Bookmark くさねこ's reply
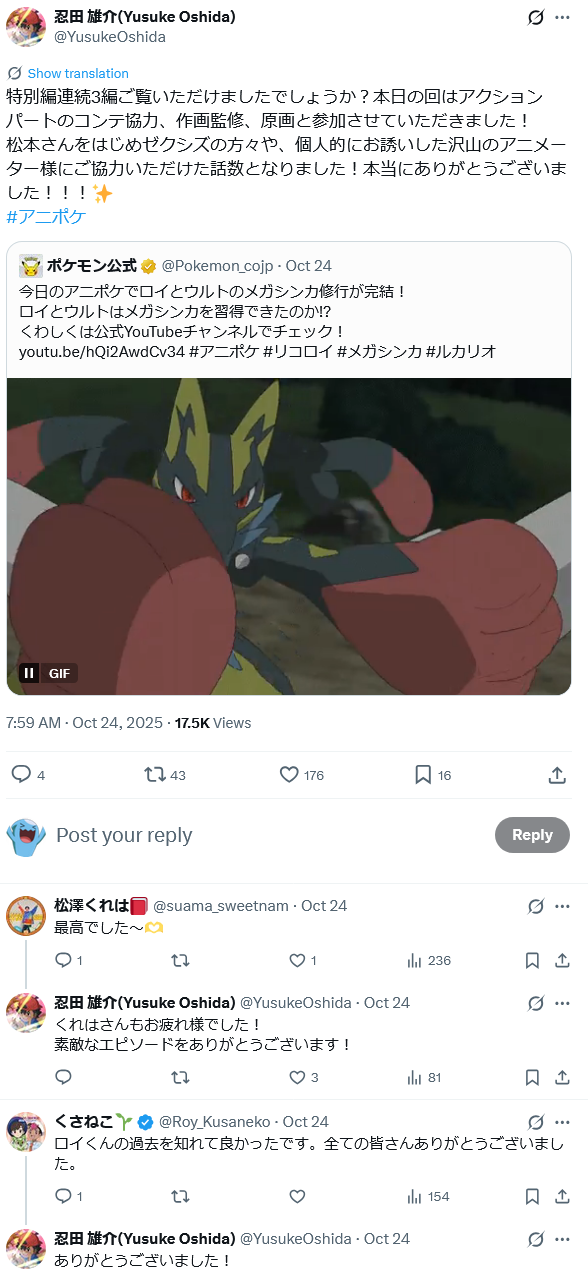Image resolution: width=588 pixels, height=1276 pixels. (x=533, y=1196)
